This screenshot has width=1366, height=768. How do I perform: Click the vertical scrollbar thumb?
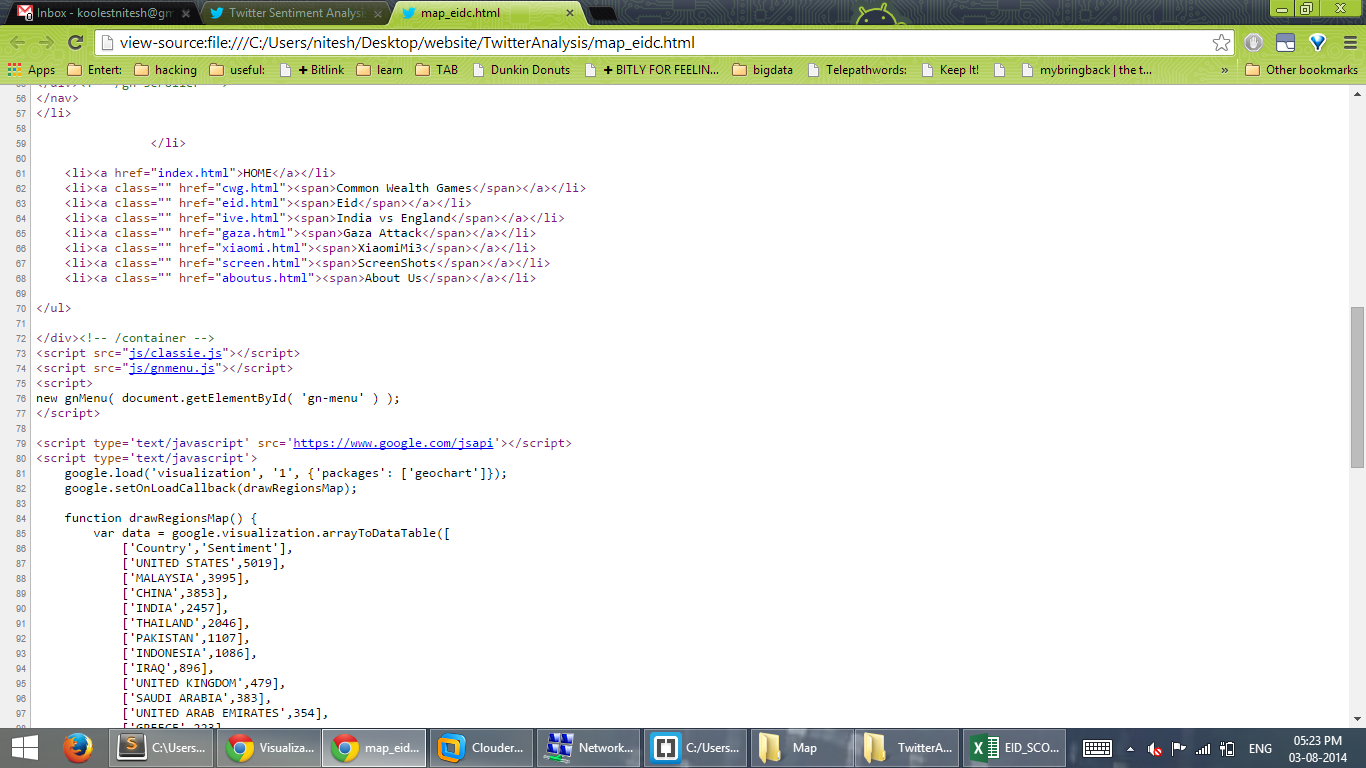coord(1357,387)
